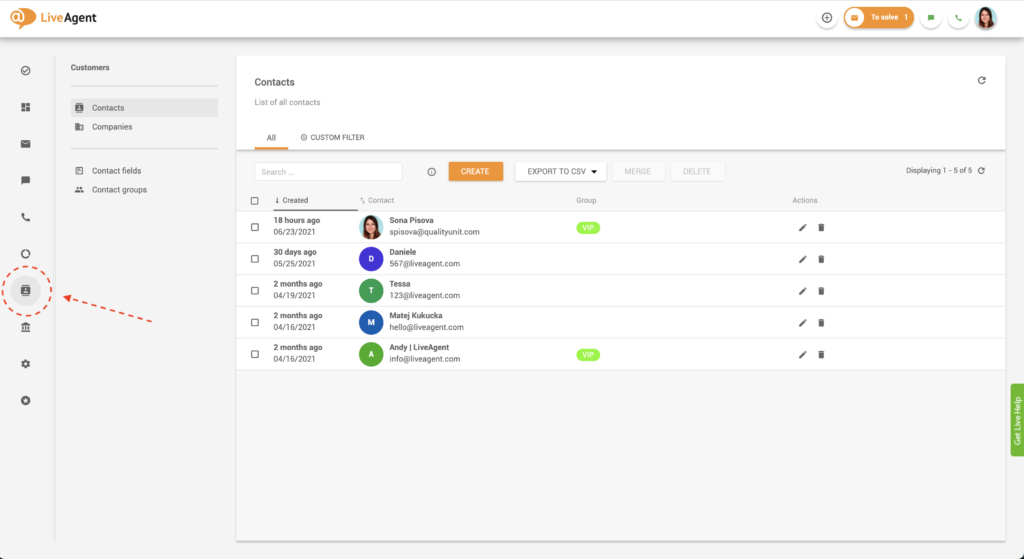The image size is (1024, 559).
Task: Open the Calls phone icon in sidebar
Action: (x=26, y=217)
